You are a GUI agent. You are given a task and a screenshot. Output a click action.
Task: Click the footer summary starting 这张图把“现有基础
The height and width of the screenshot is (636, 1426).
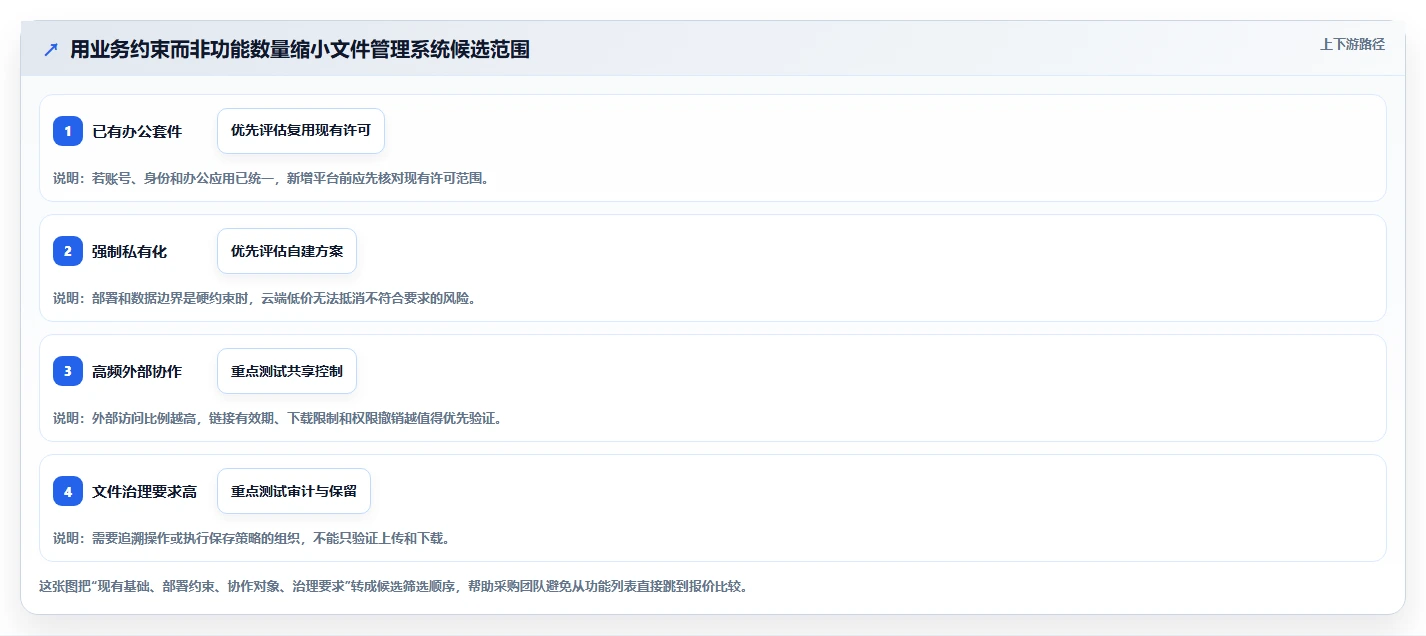tap(393, 586)
